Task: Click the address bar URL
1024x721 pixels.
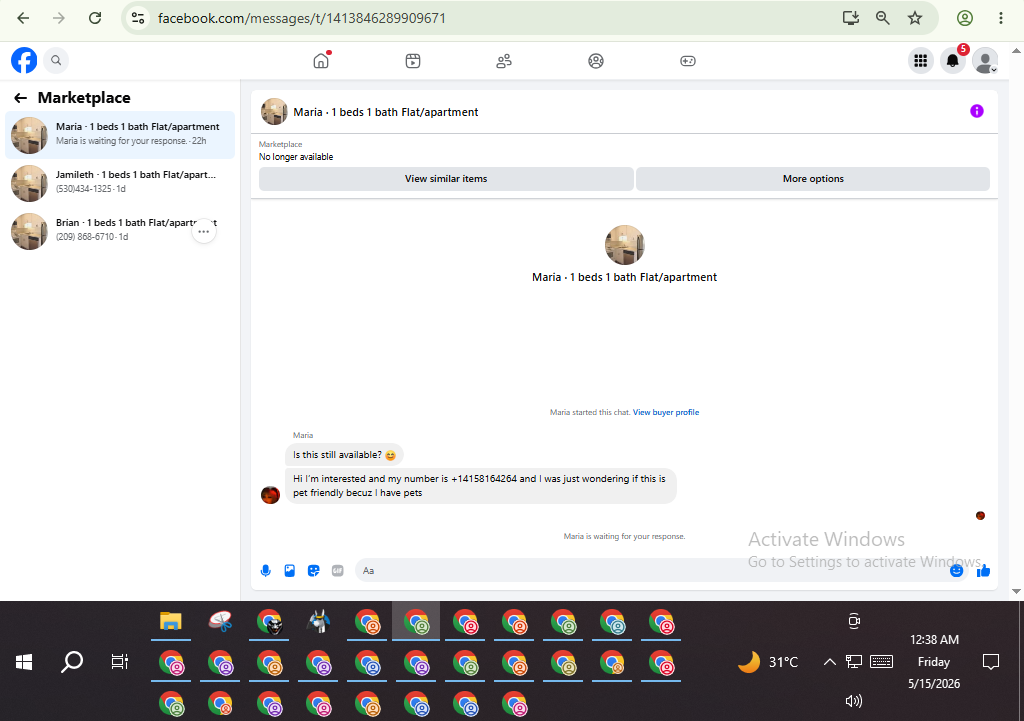Action: point(302,18)
